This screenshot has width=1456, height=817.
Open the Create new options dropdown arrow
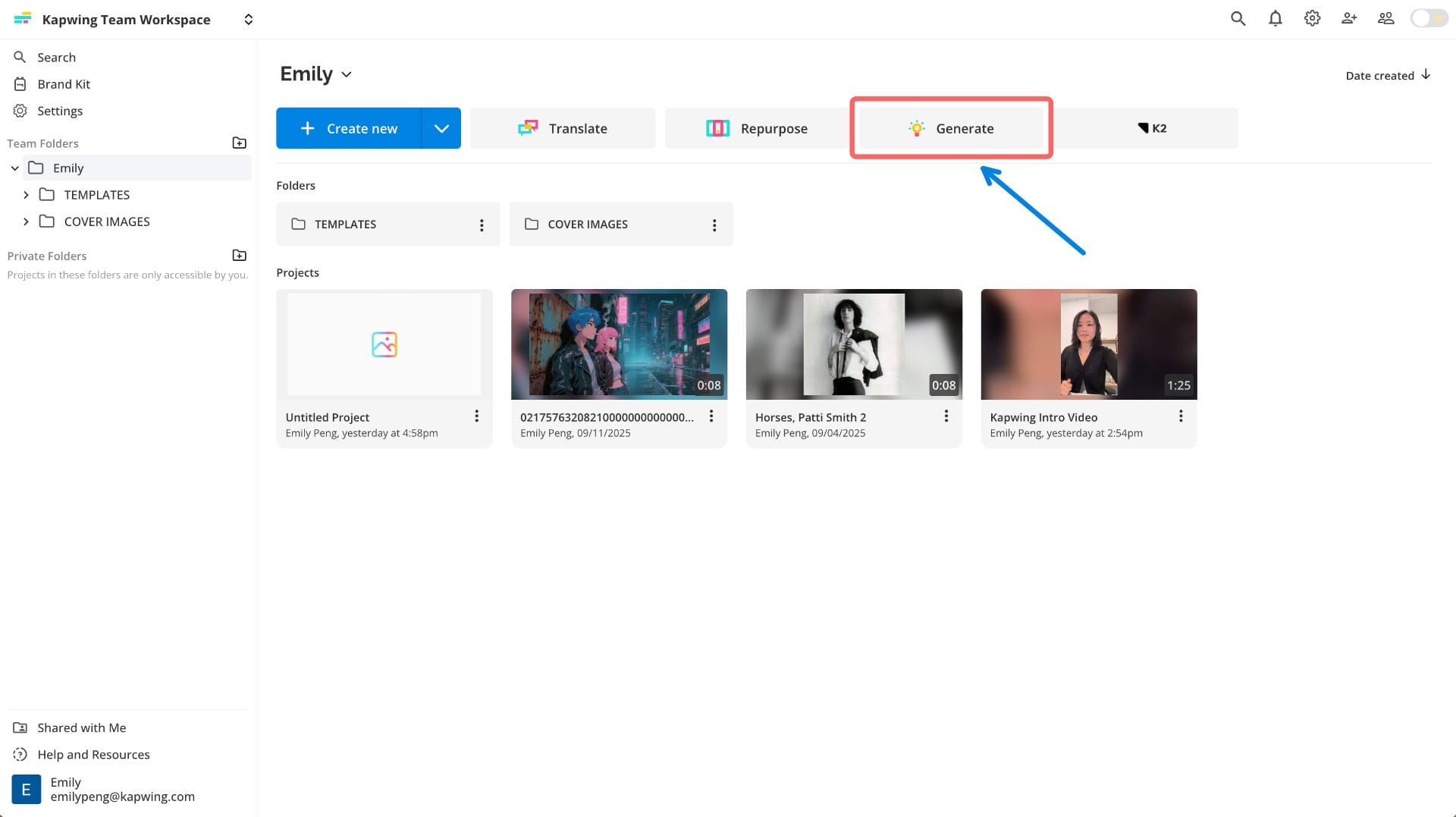(x=441, y=127)
